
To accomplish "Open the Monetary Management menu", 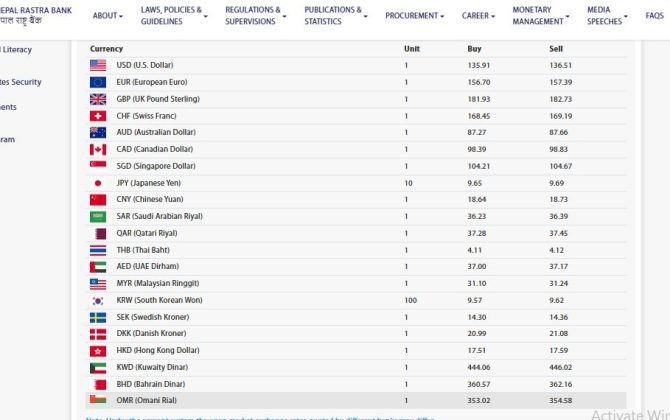I will point(540,16).
